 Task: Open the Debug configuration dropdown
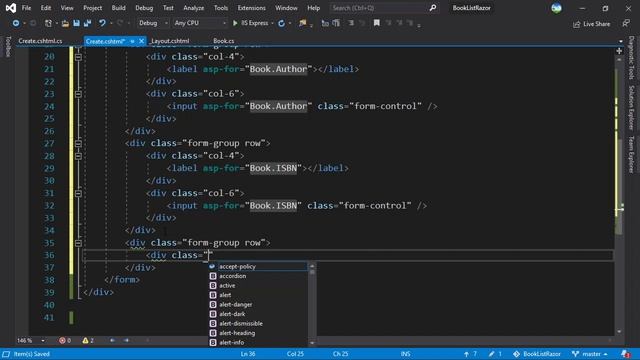(153, 23)
